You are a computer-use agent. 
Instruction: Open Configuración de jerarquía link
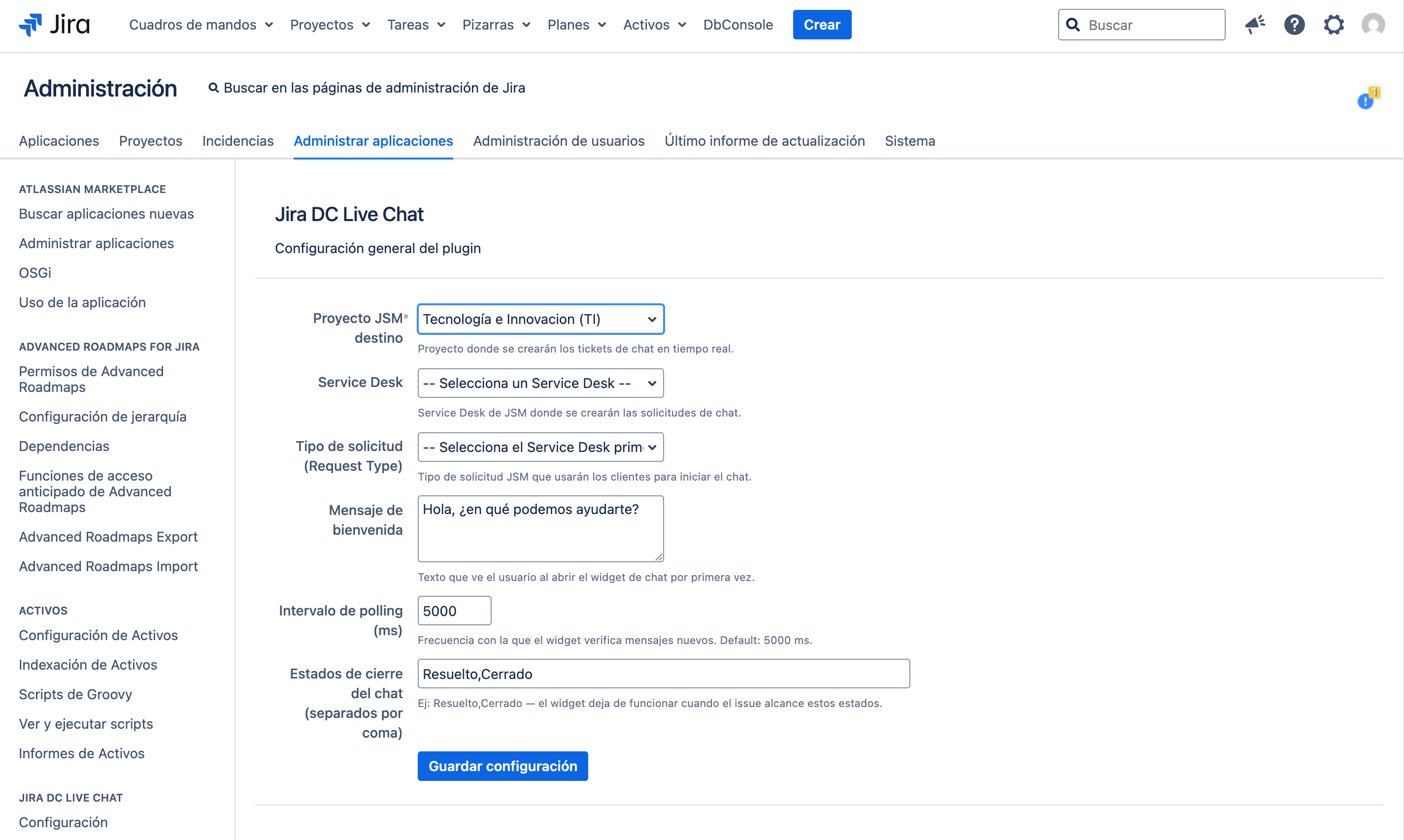pos(102,417)
